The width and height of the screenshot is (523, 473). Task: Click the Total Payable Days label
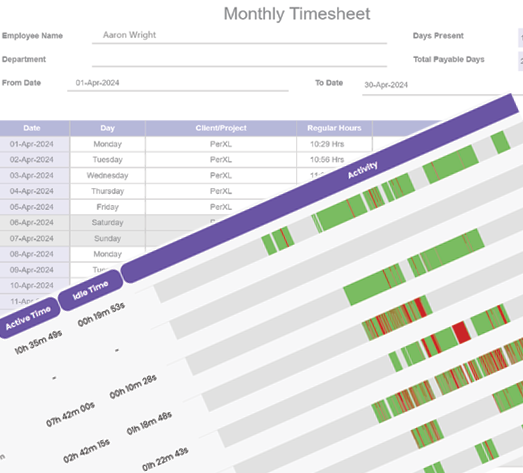tap(449, 59)
